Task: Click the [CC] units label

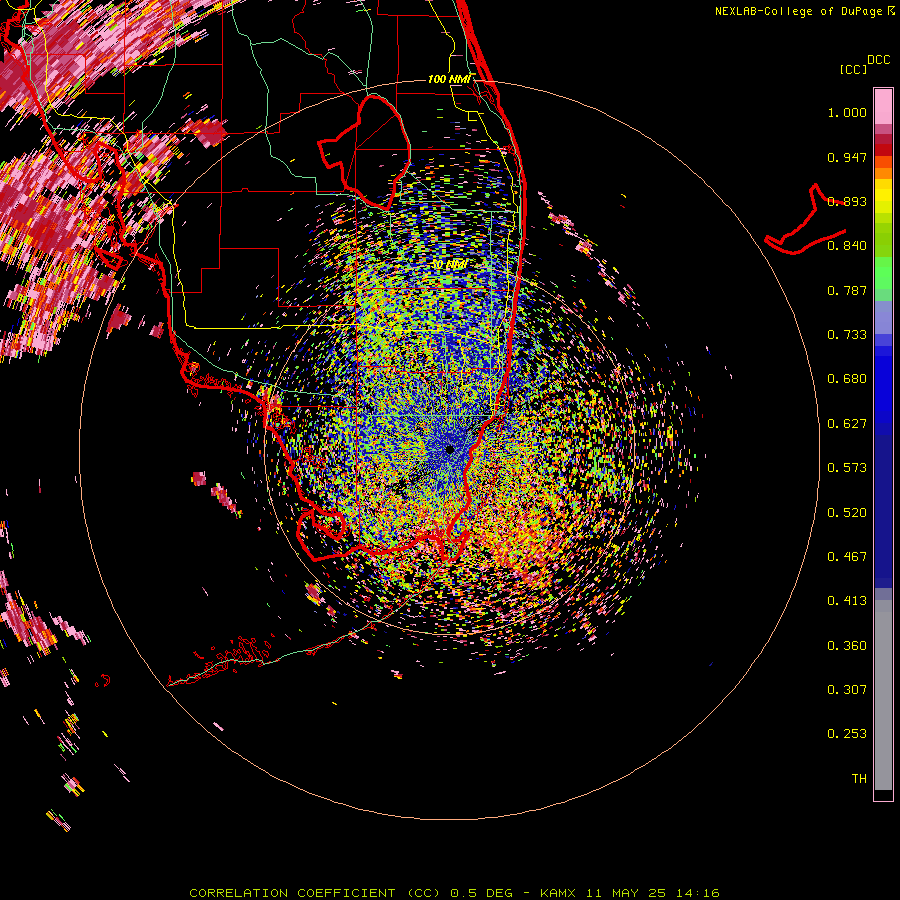Action: 853,69
